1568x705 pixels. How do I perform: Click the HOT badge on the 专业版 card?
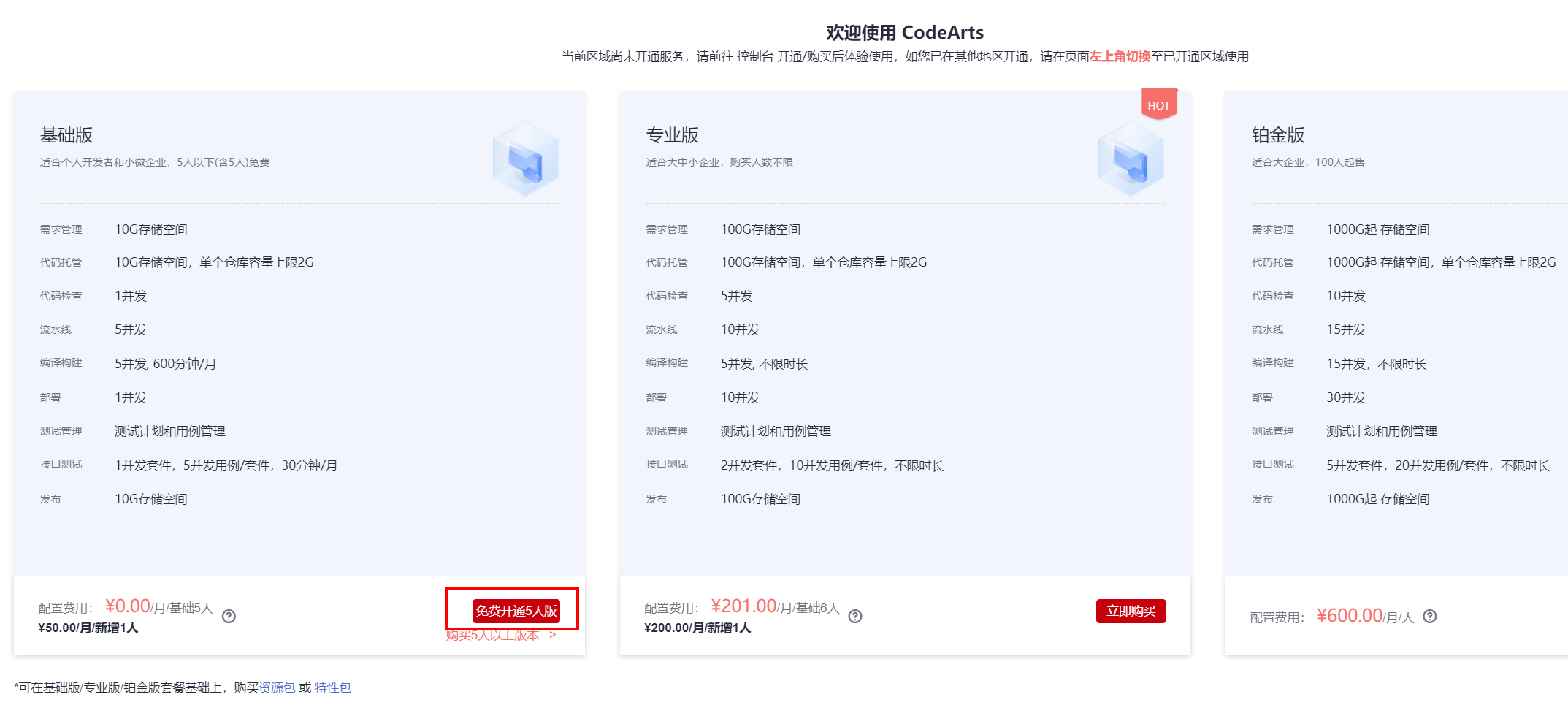click(x=1159, y=104)
